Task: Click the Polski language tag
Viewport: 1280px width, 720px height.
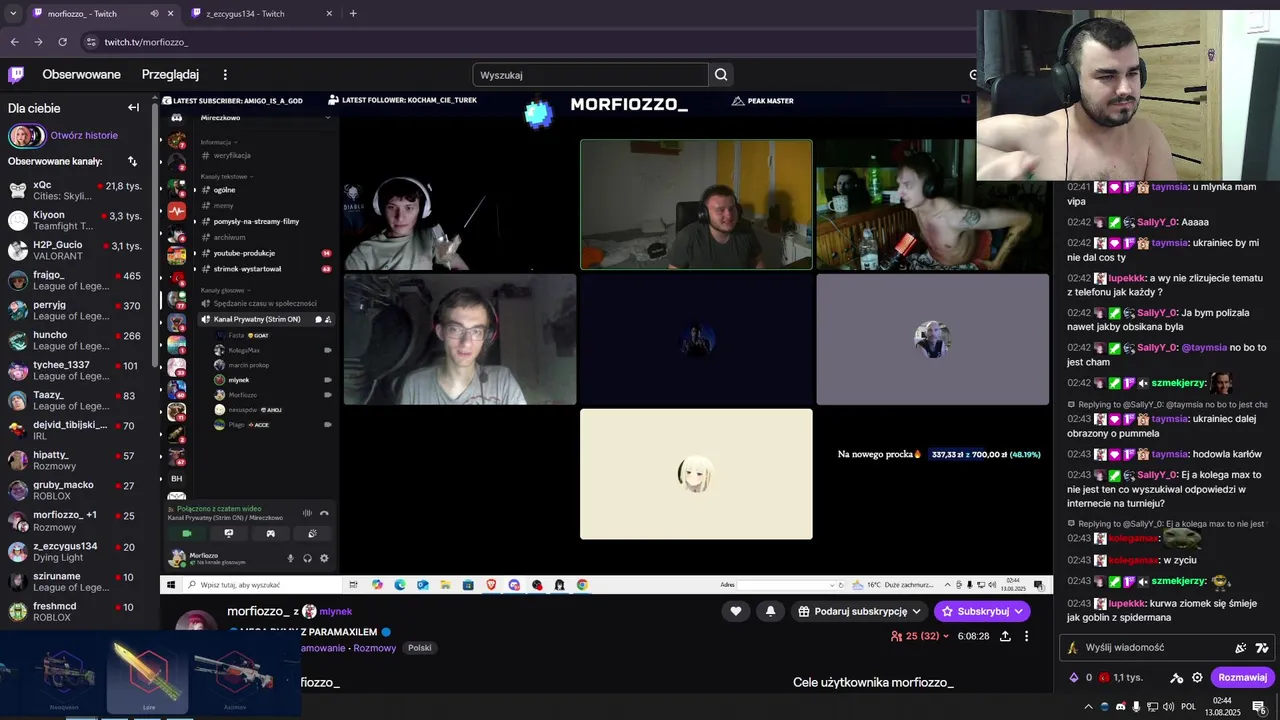Action: [x=420, y=648]
